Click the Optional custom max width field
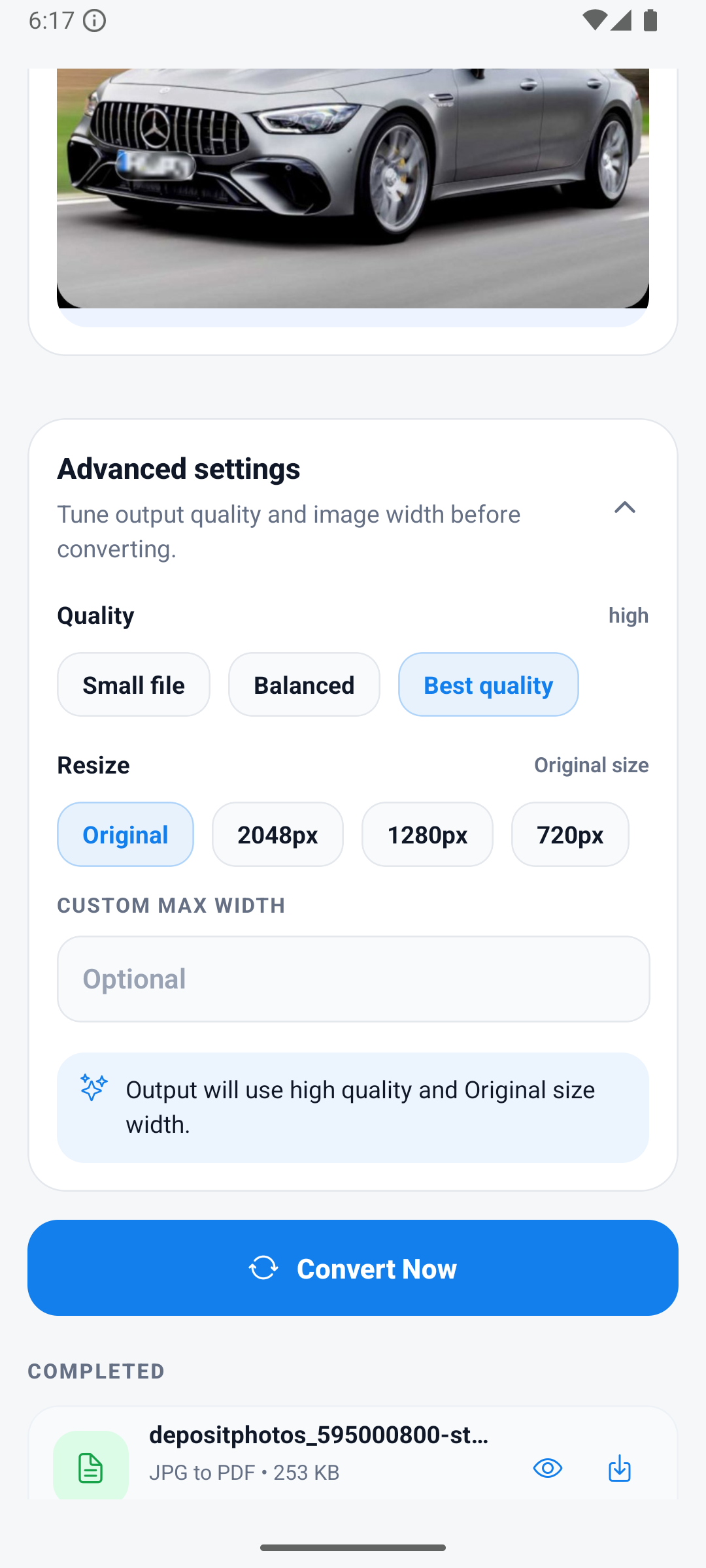The height and width of the screenshot is (1568, 706). point(353,978)
